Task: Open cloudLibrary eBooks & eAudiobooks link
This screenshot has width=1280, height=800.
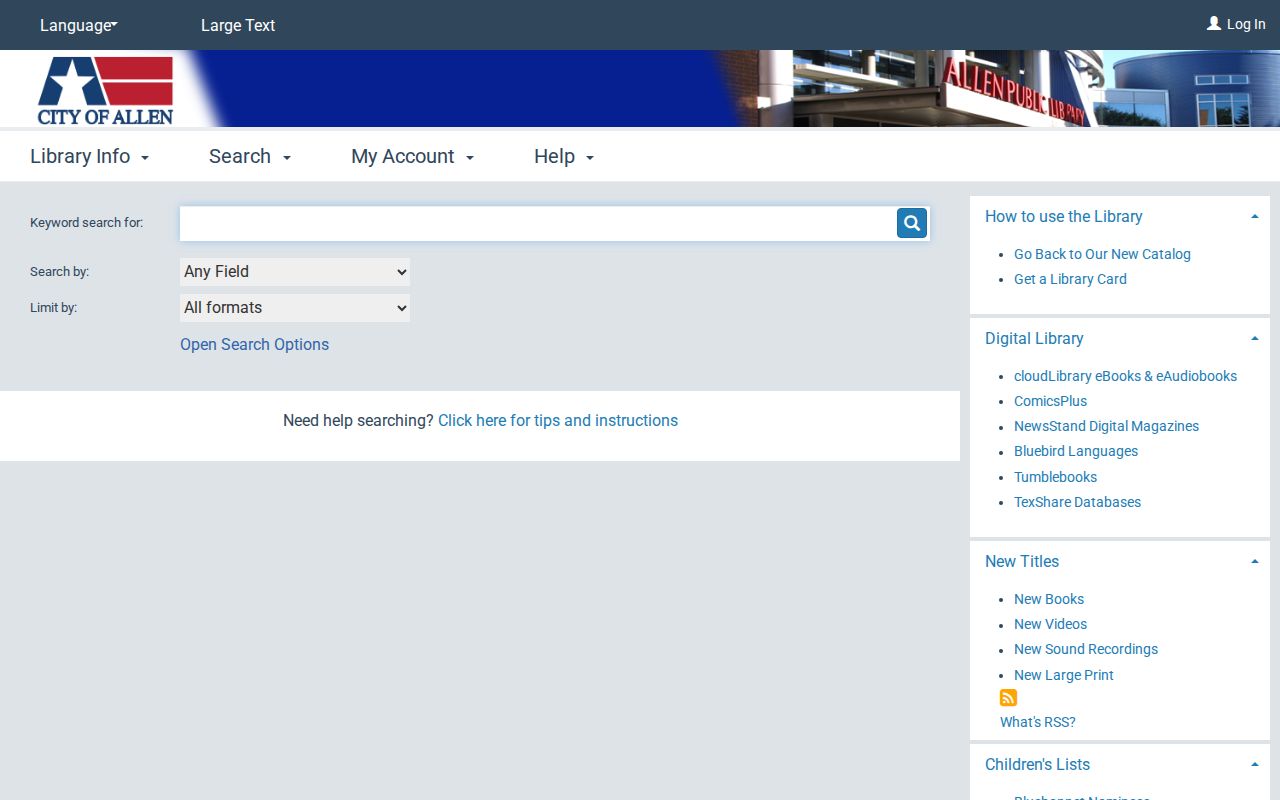Action: coord(1125,376)
